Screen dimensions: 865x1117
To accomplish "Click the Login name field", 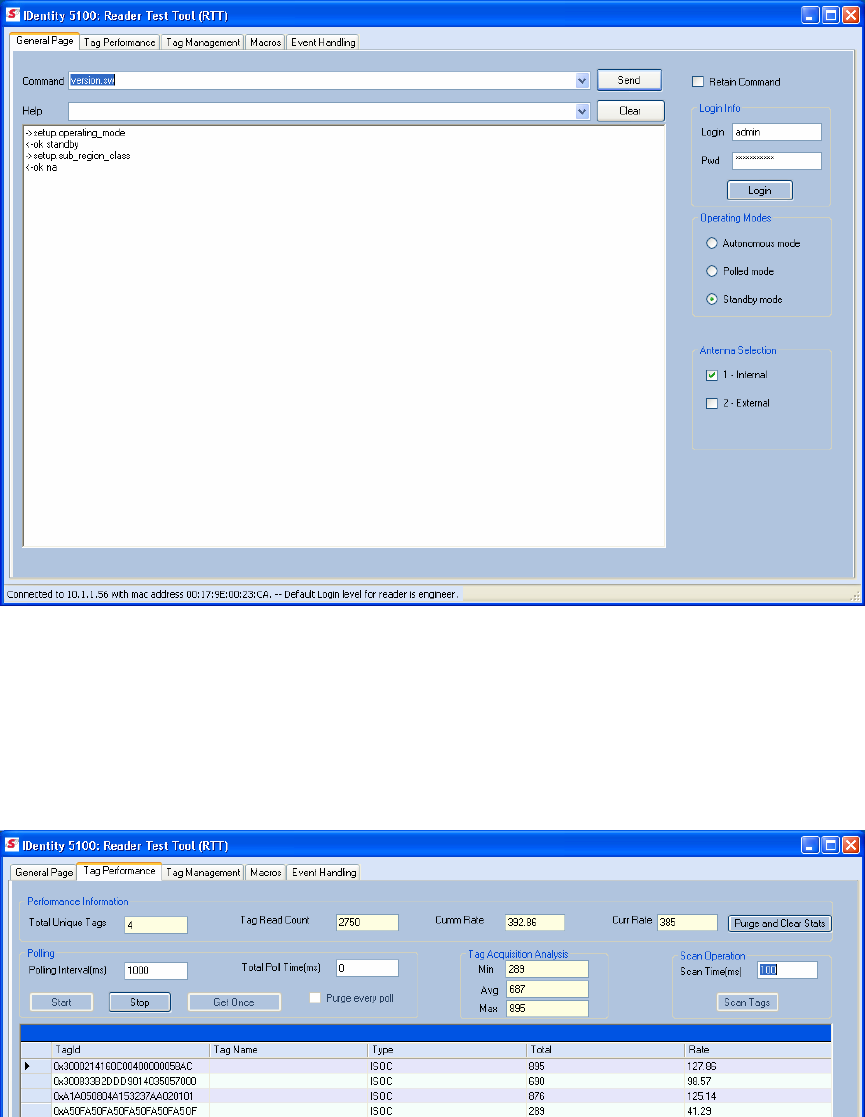I will point(777,132).
